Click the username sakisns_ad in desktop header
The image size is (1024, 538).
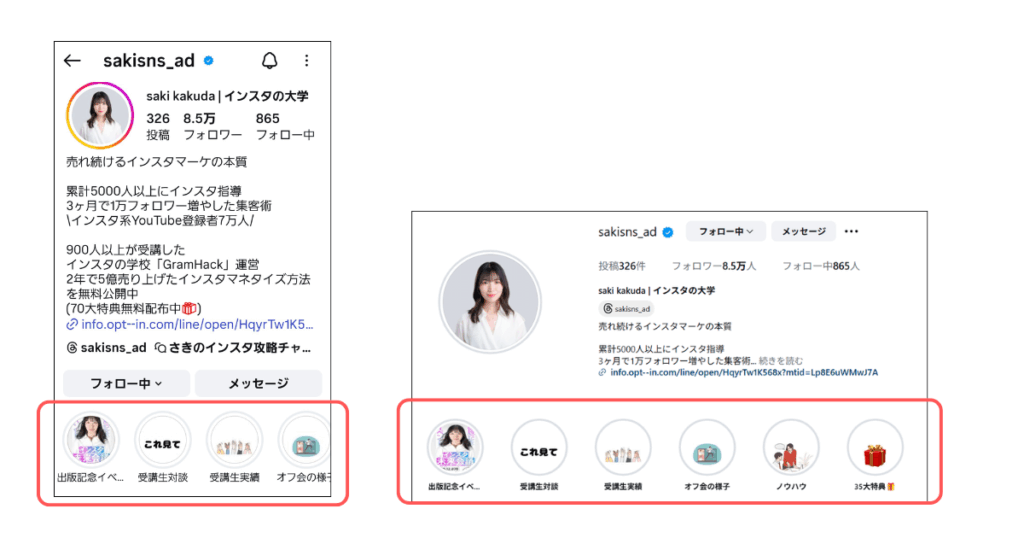click(627, 232)
